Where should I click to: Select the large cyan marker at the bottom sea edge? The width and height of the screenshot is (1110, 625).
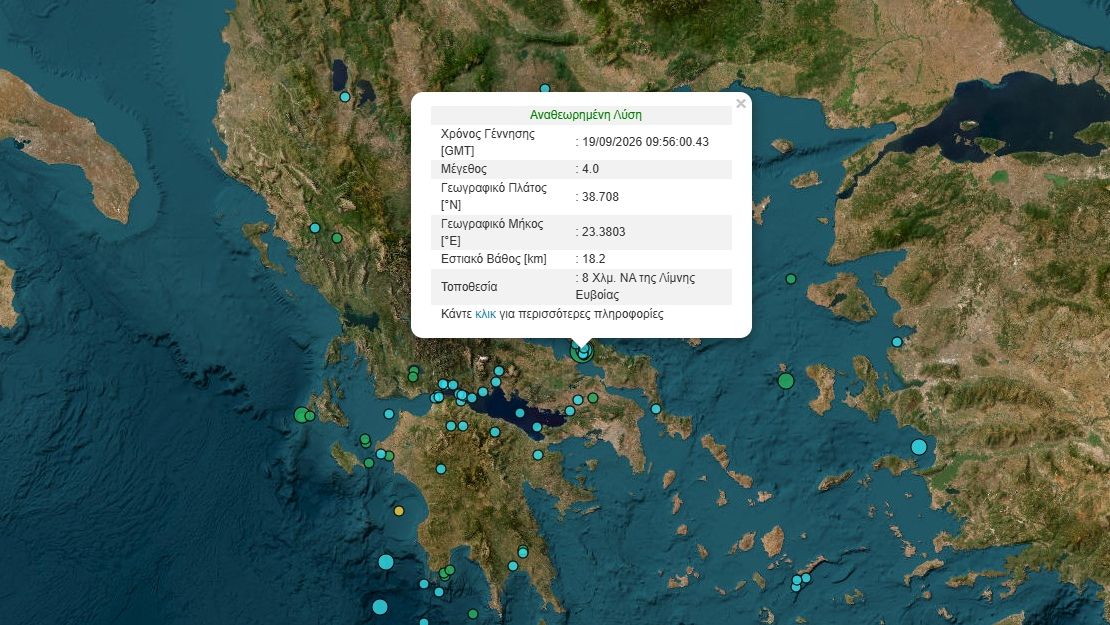coord(380,607)
